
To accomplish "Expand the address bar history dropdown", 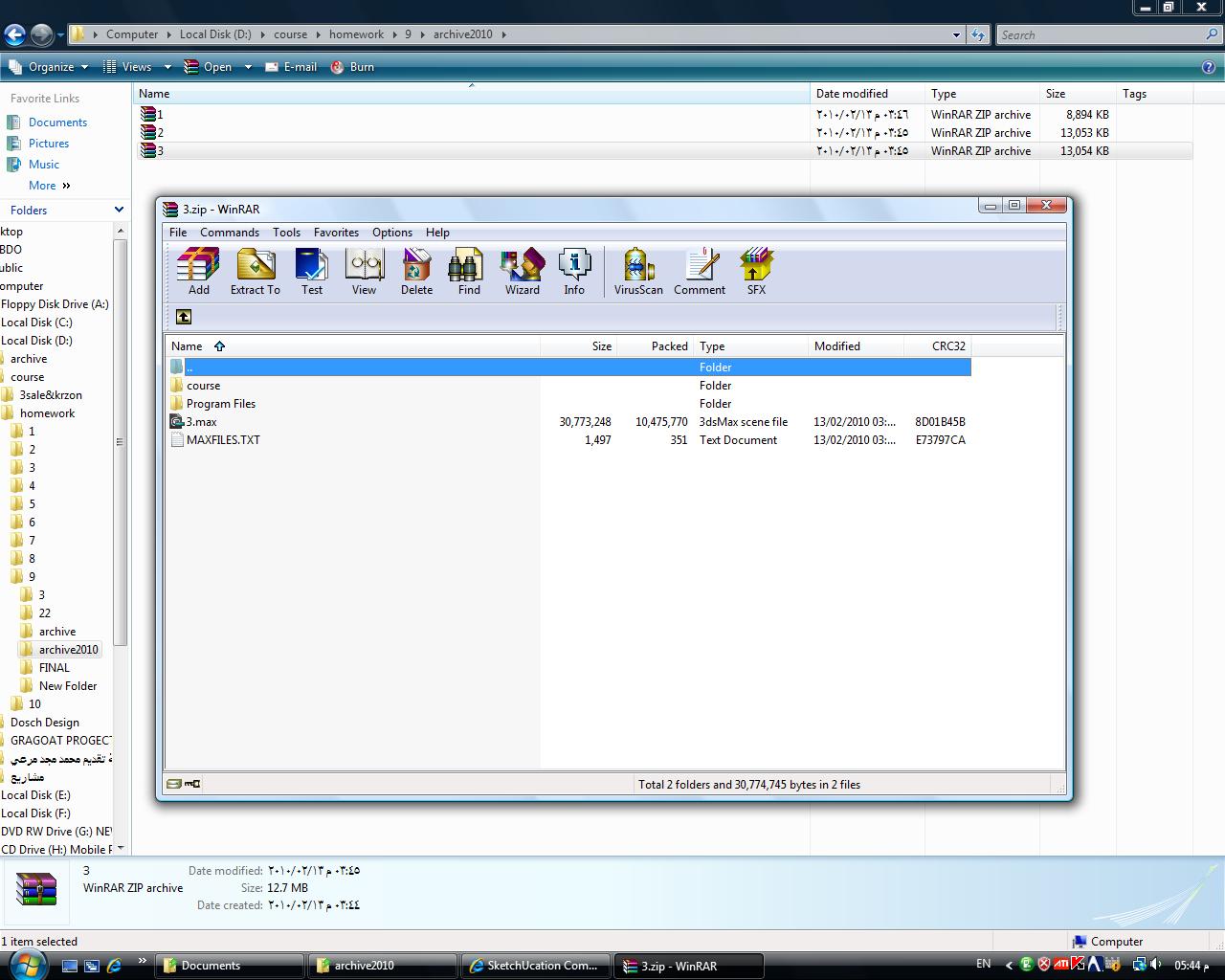I will tap(956, 34).
